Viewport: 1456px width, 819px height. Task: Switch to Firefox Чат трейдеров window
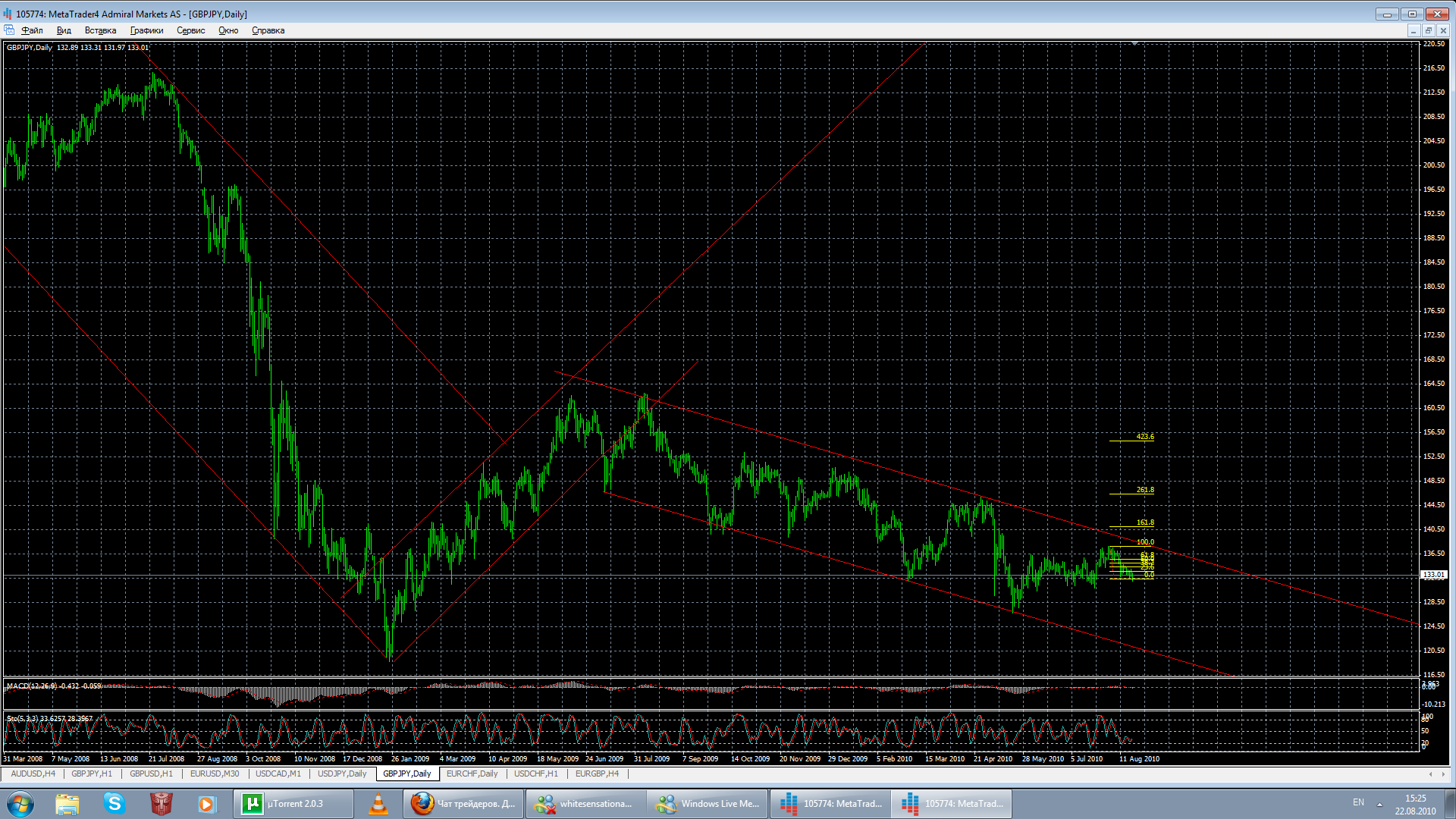click(x=463, y=803)
